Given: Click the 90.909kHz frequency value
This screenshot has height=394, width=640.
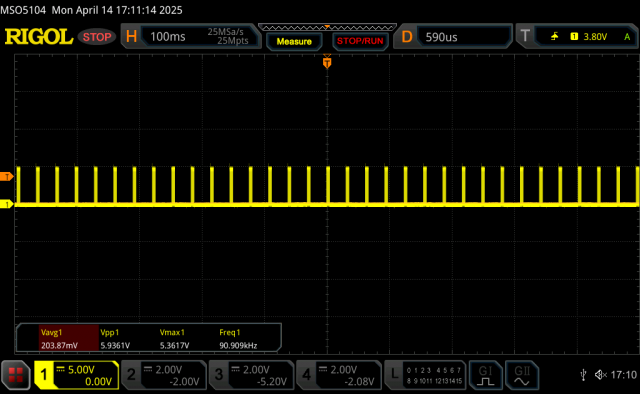Looking at the screenshot, I should (238, 345).
